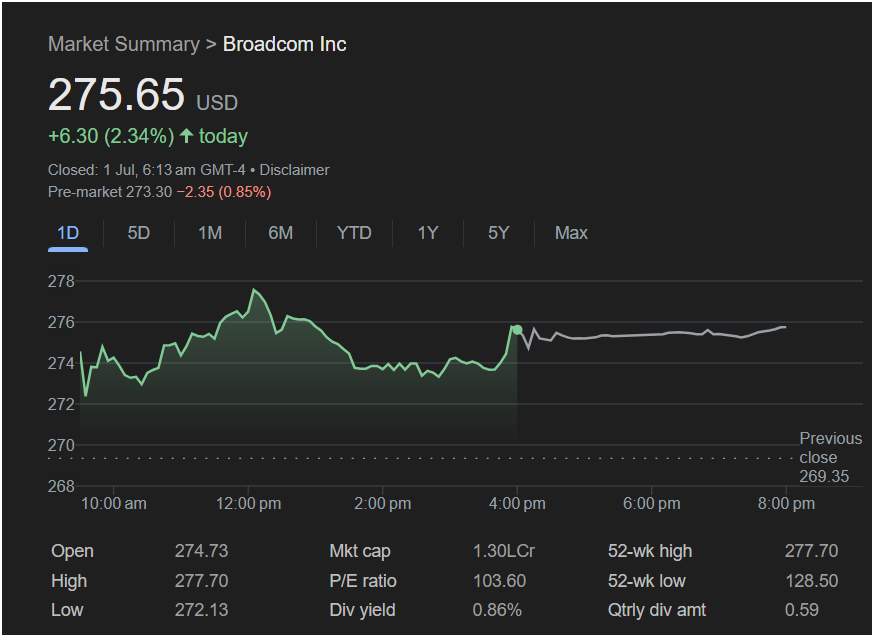Screen dimensions: 874x637
Task: Click the 275.65 current price
Action: pos(116,94)
